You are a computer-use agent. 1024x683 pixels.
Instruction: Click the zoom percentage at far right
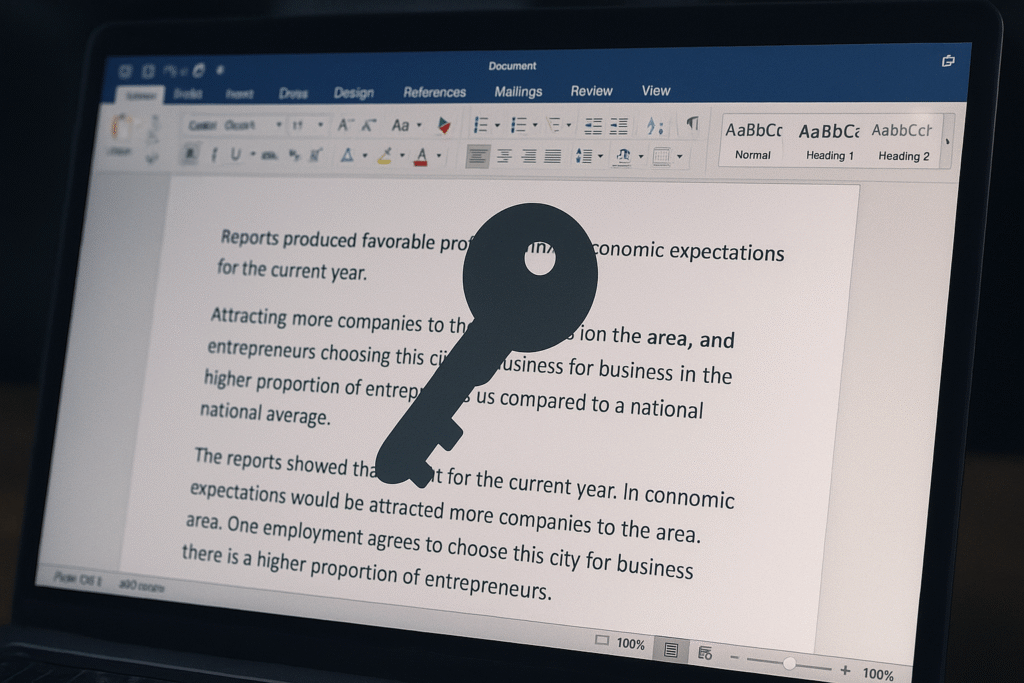click(x=877, y=673)
